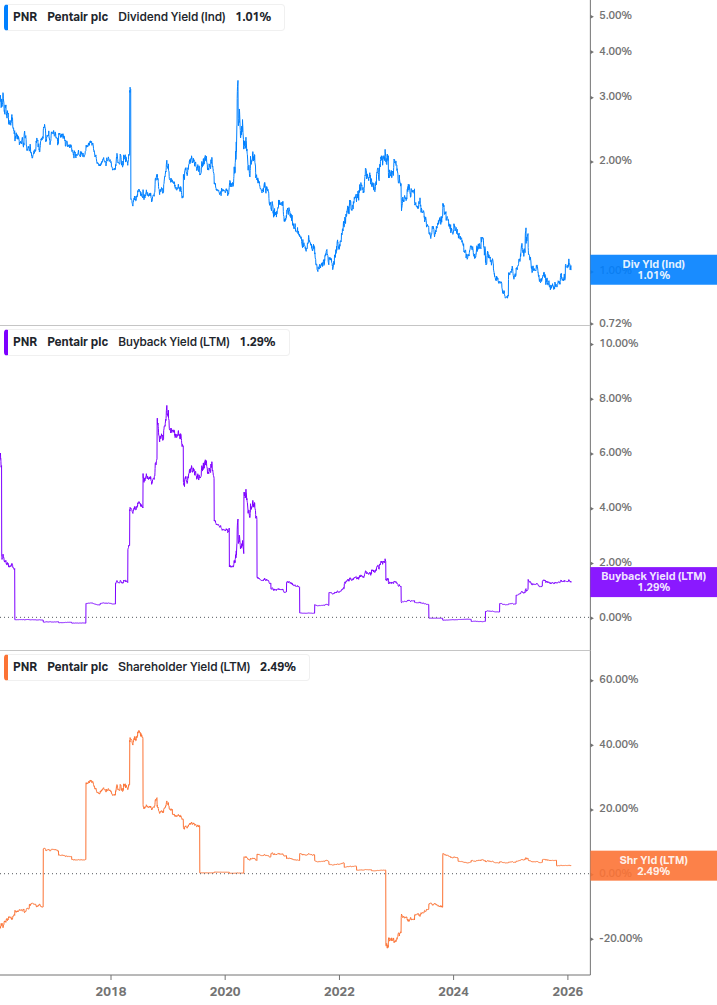The image size is (717, 1005).
Task: Click the 8.00% tick in buyback yield axis
Action: point(615,399)
